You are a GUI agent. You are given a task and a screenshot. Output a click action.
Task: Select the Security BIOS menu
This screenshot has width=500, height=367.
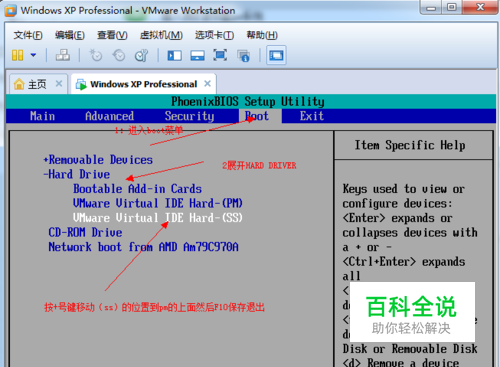click(189, 116)
